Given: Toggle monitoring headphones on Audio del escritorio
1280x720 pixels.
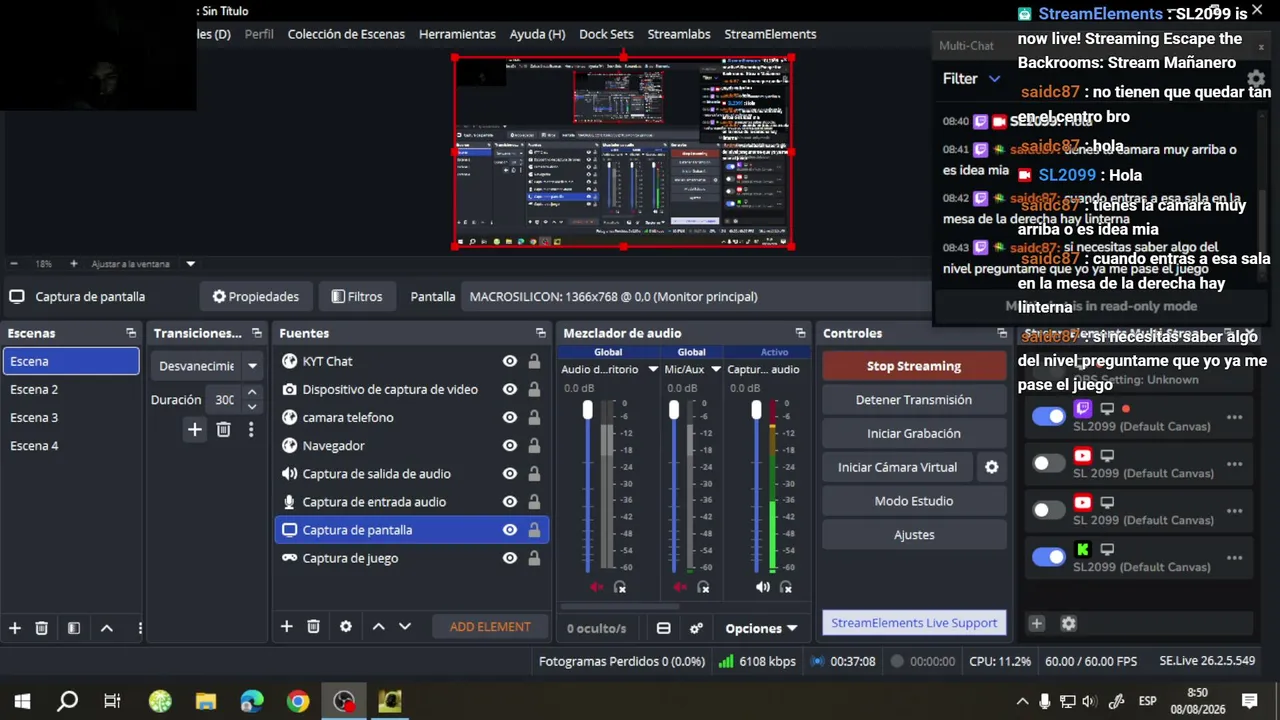Looking at the screenshot, I should (x=620, y=587).
